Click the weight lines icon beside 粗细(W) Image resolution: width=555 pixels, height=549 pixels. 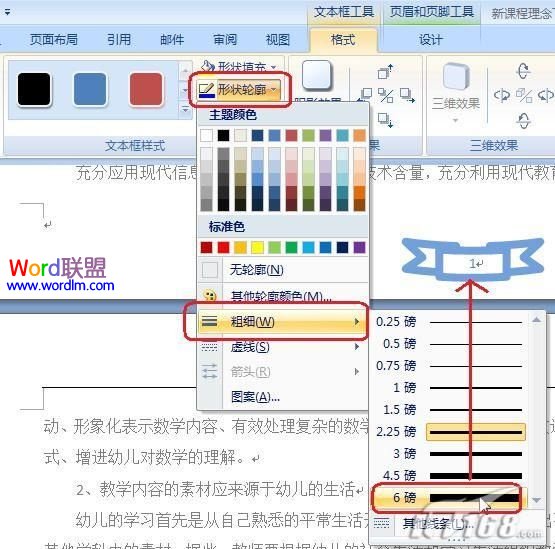pos(210,321)
